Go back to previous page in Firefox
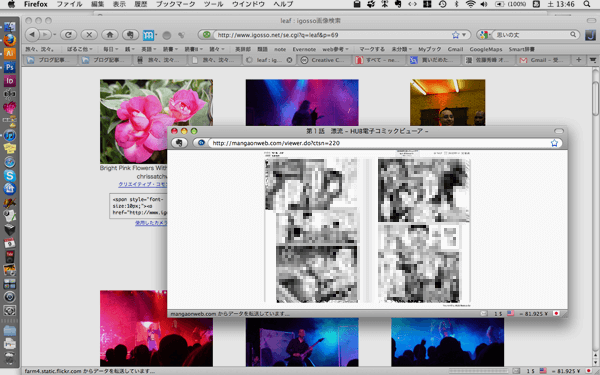This screenshot has height=375, width=600. point(33,35)
